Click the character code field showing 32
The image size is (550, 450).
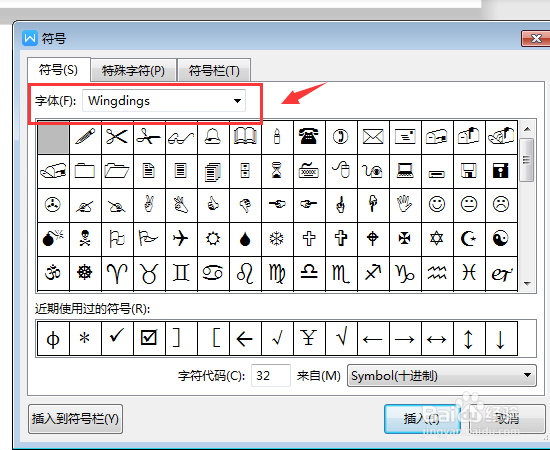point(270,376)
